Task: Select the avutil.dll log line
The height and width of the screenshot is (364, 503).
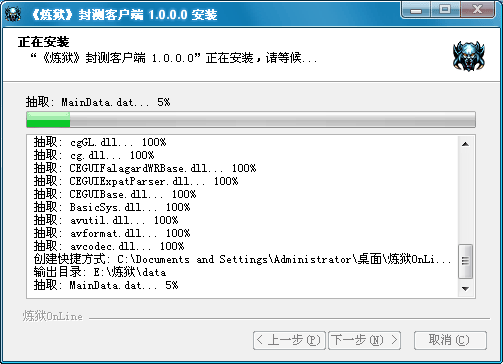Action: click(106, 220)
